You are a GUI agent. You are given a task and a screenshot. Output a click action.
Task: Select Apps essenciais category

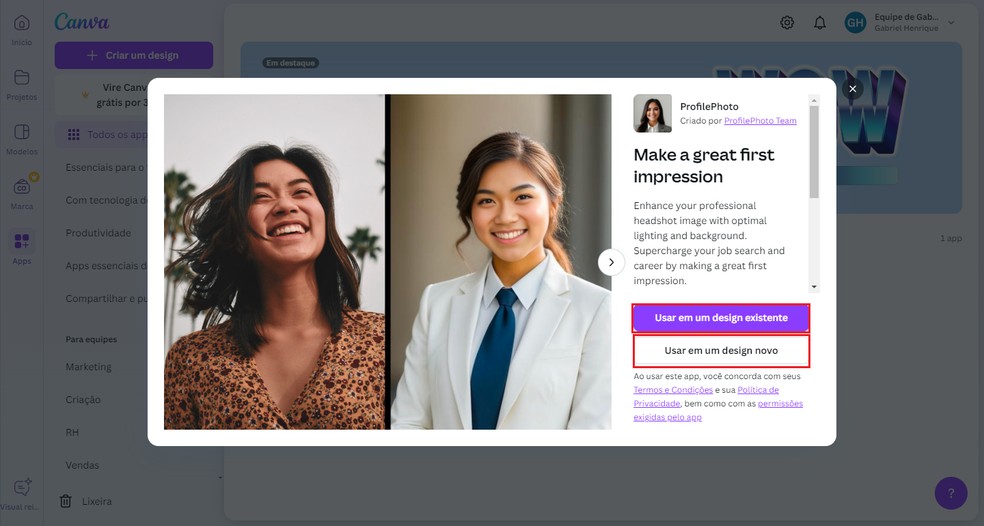105,266
